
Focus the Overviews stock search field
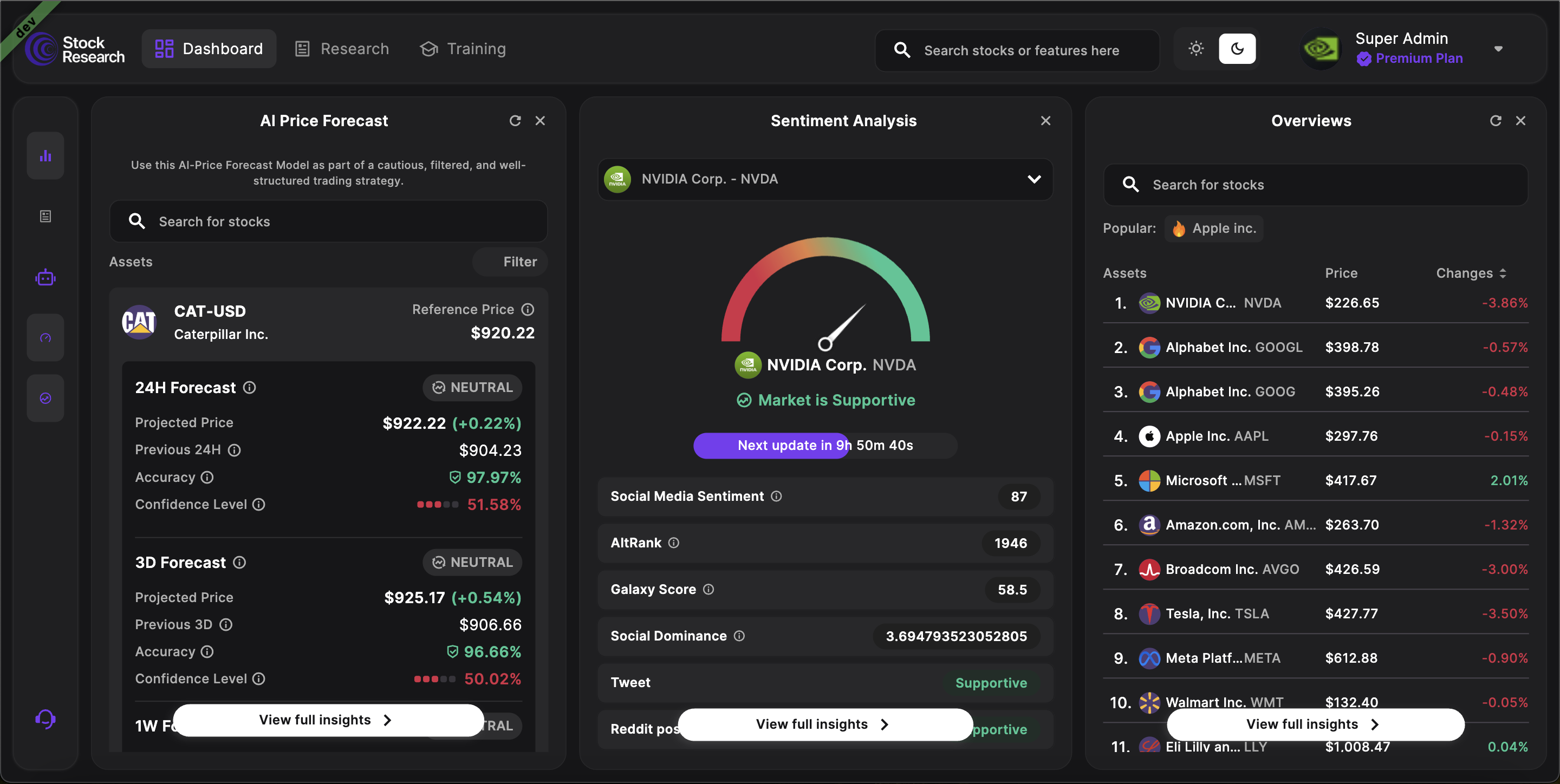click(x=1316, y=185)
